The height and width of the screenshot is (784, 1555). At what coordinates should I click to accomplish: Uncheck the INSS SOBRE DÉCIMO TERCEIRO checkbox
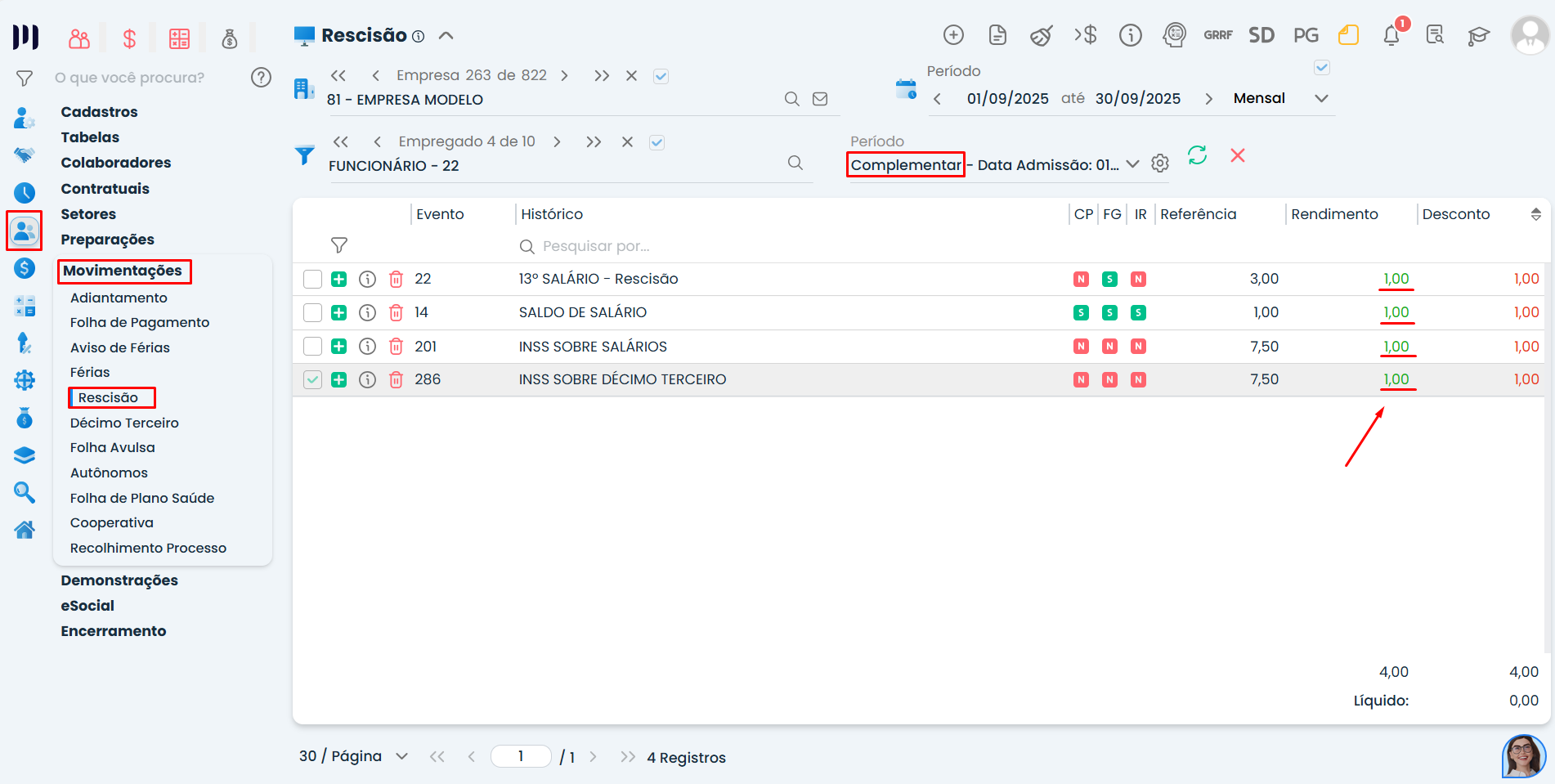(x=312, y=380)
